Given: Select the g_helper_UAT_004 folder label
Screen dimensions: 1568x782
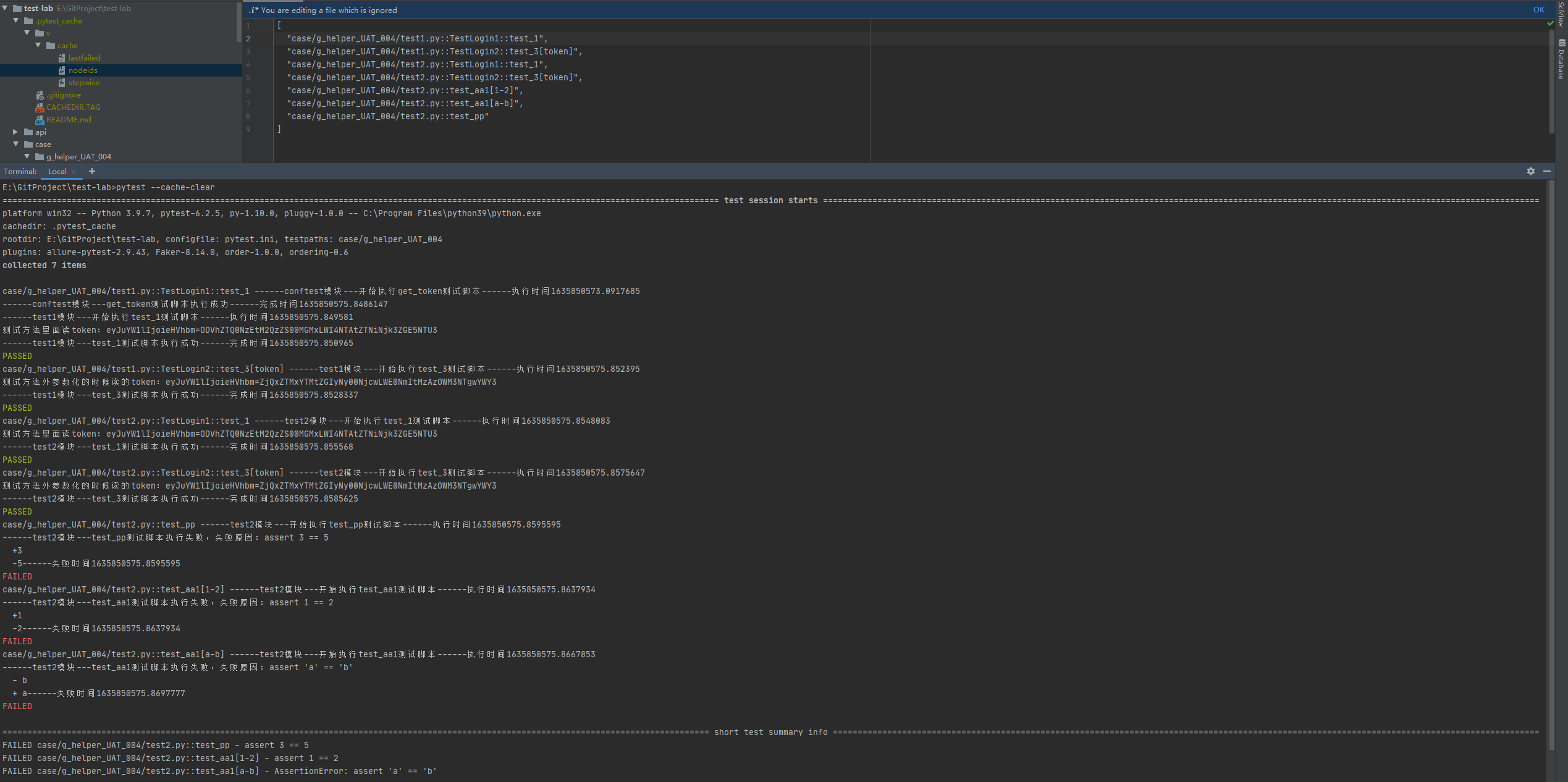Looking at the screenshot, I should point(78,156).
